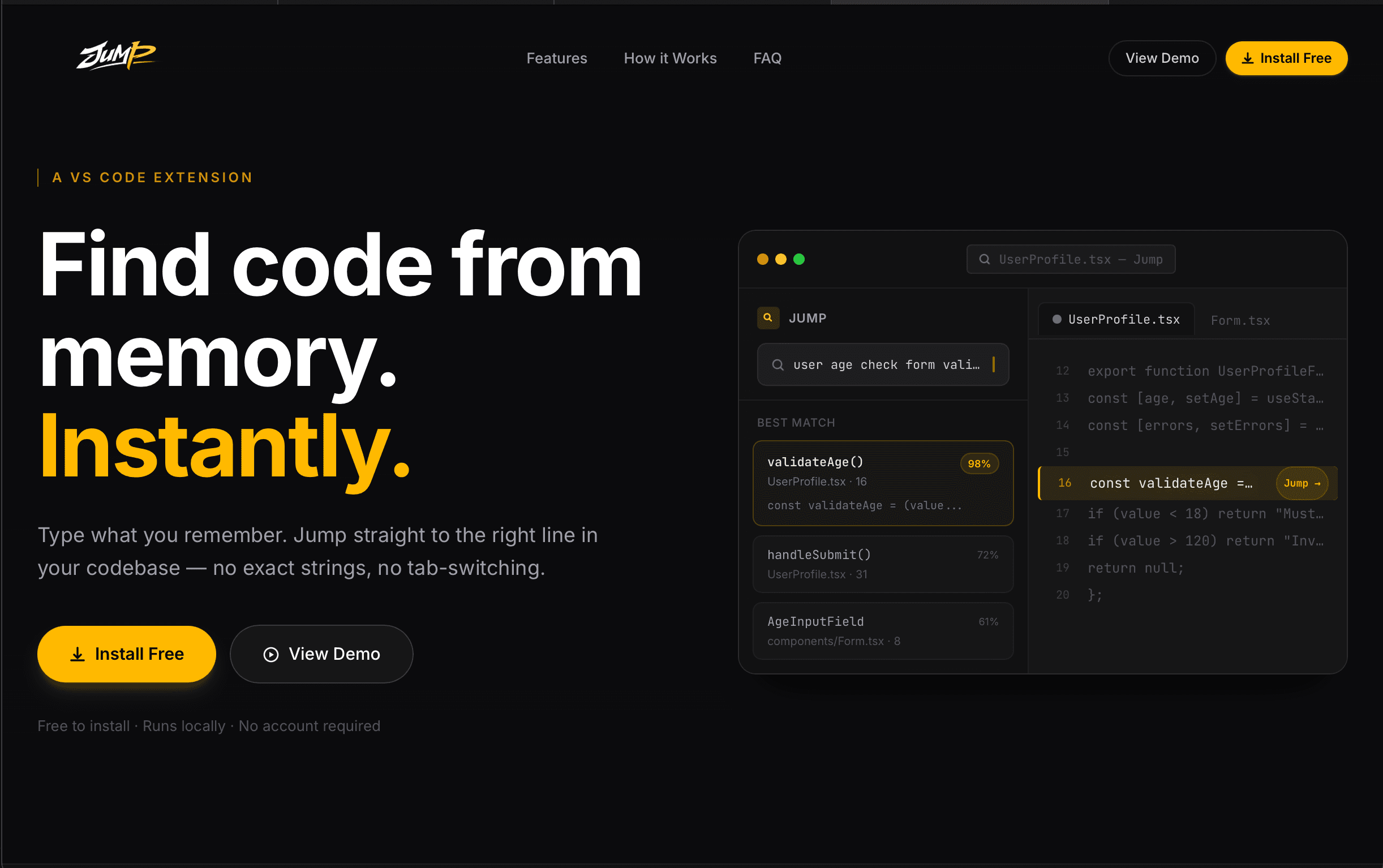This screenshot has width=1383, height=868.
Task: Switch to the UserProfile.tsx tab
Action: [x=1116, y=320]
